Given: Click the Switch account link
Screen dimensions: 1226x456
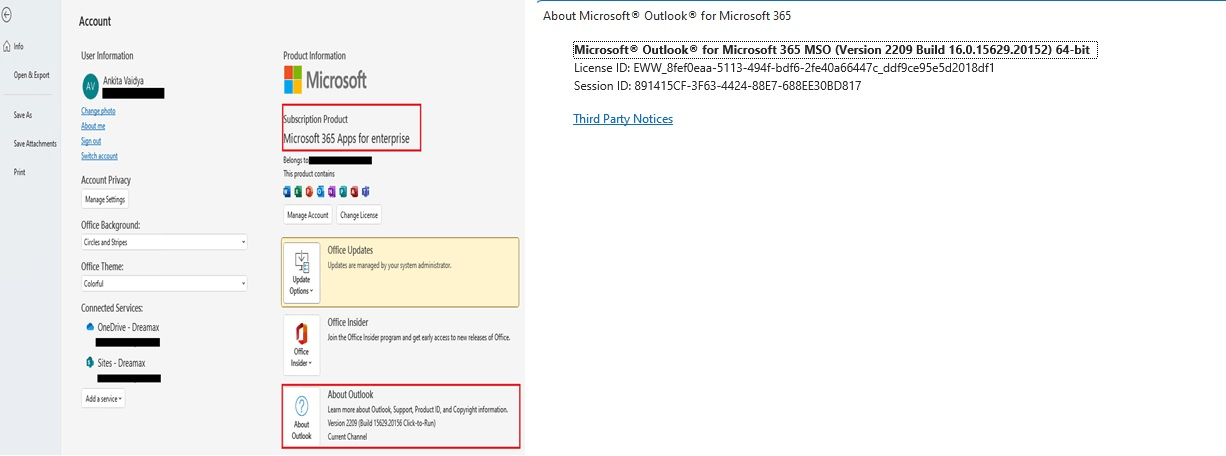Looking at the screenshot, I should 99,156.
